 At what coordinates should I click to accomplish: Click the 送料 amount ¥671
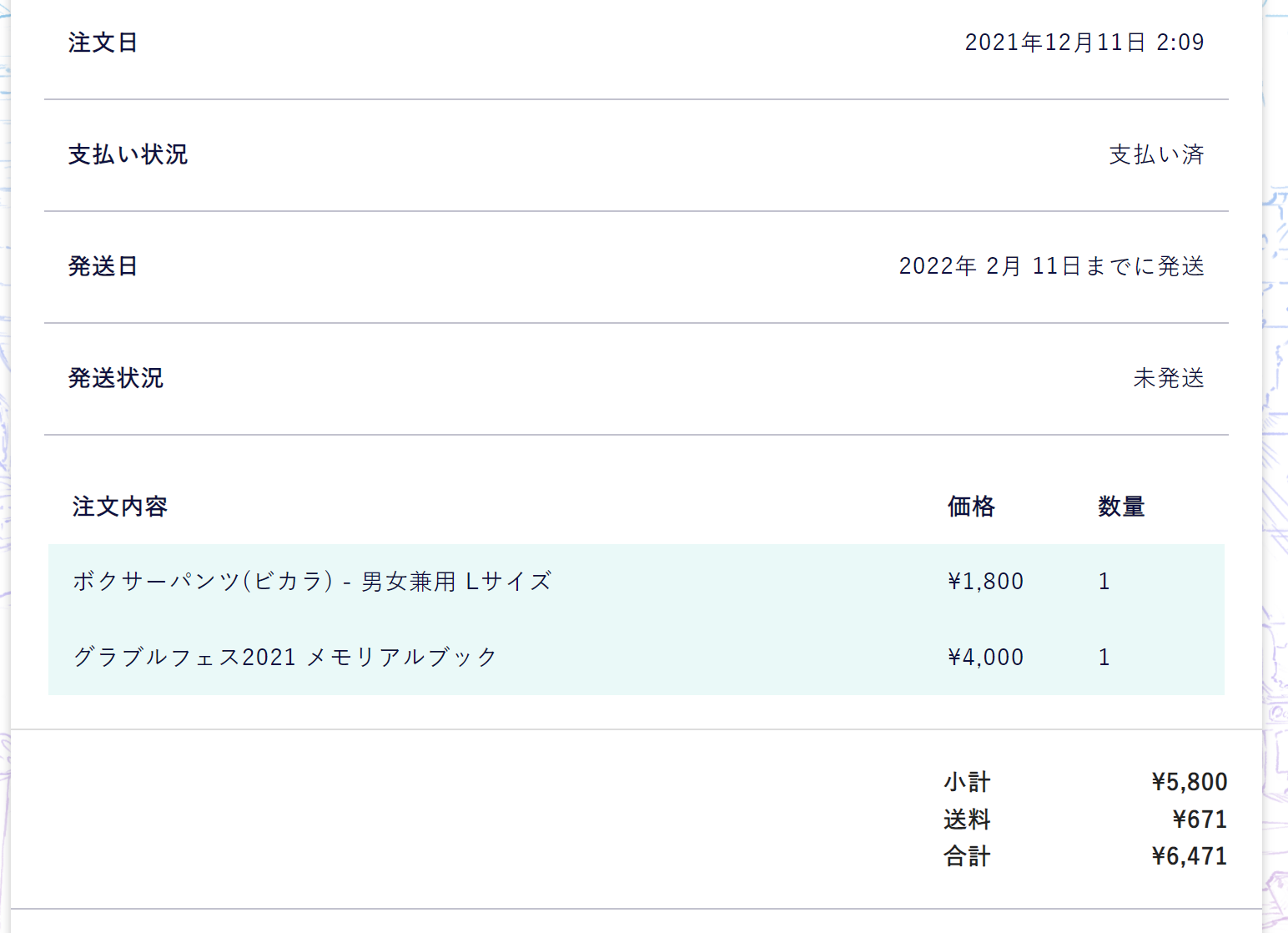(x=1200, y=820)
